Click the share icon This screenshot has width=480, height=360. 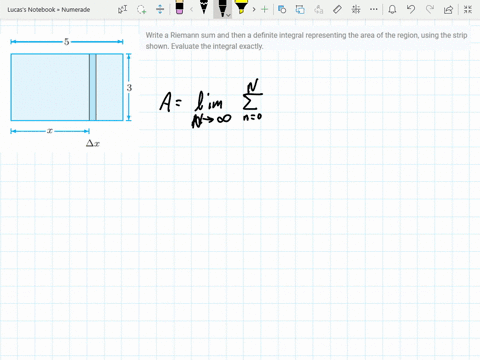(449, 9)
